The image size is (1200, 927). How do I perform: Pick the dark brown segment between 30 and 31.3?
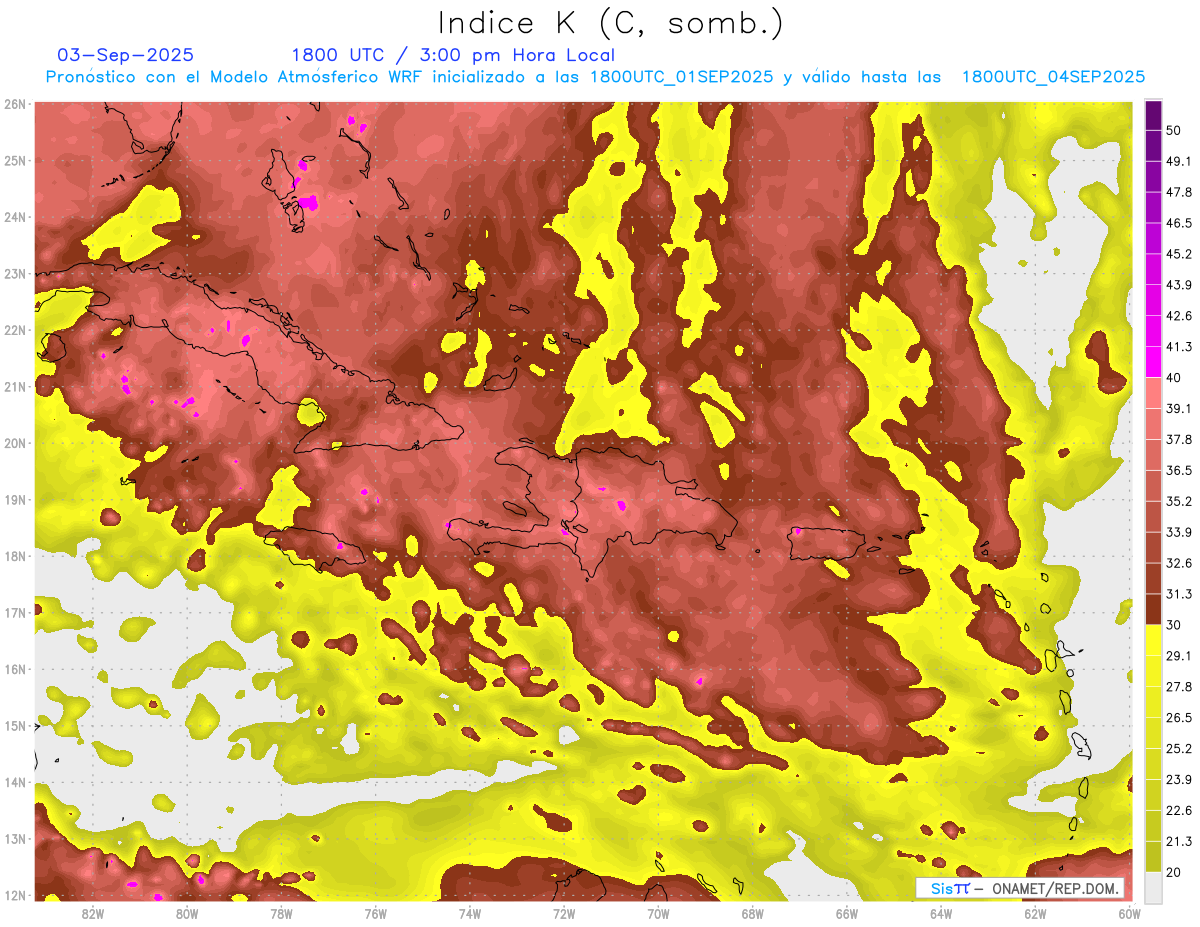click(x=1153, y=608)
